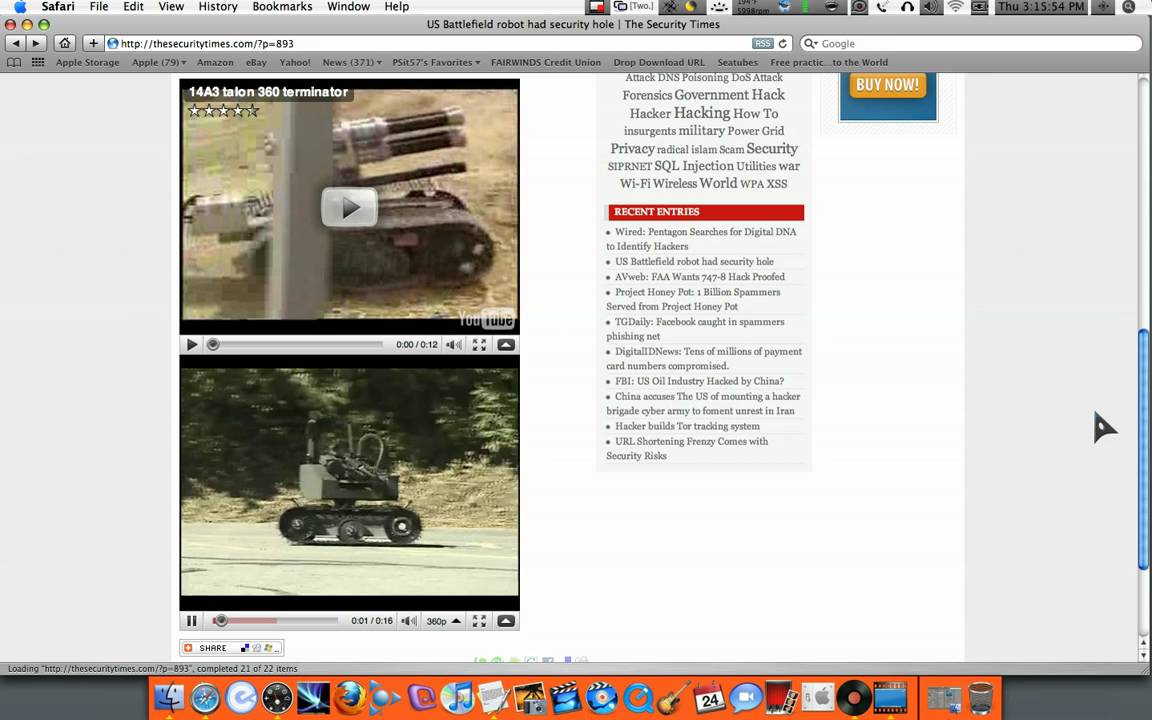
Task: Show all bookmarks via open-book icon
Action: [x=14, y=62]
